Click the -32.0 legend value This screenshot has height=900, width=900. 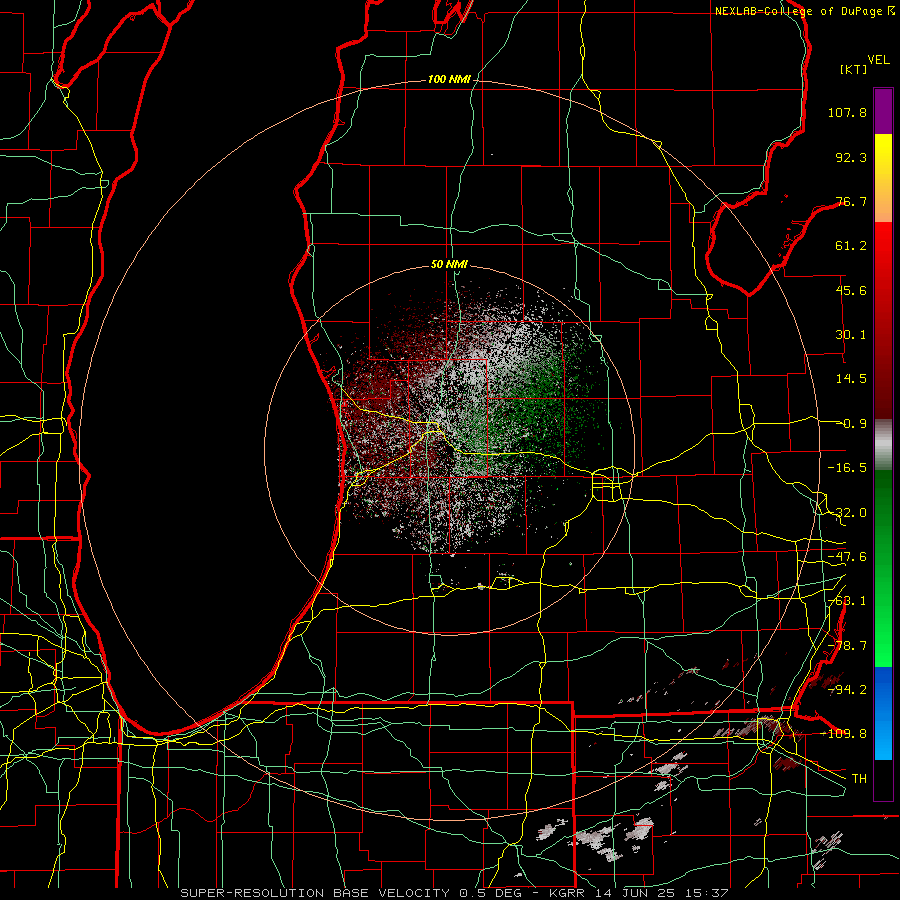[847, 513]
